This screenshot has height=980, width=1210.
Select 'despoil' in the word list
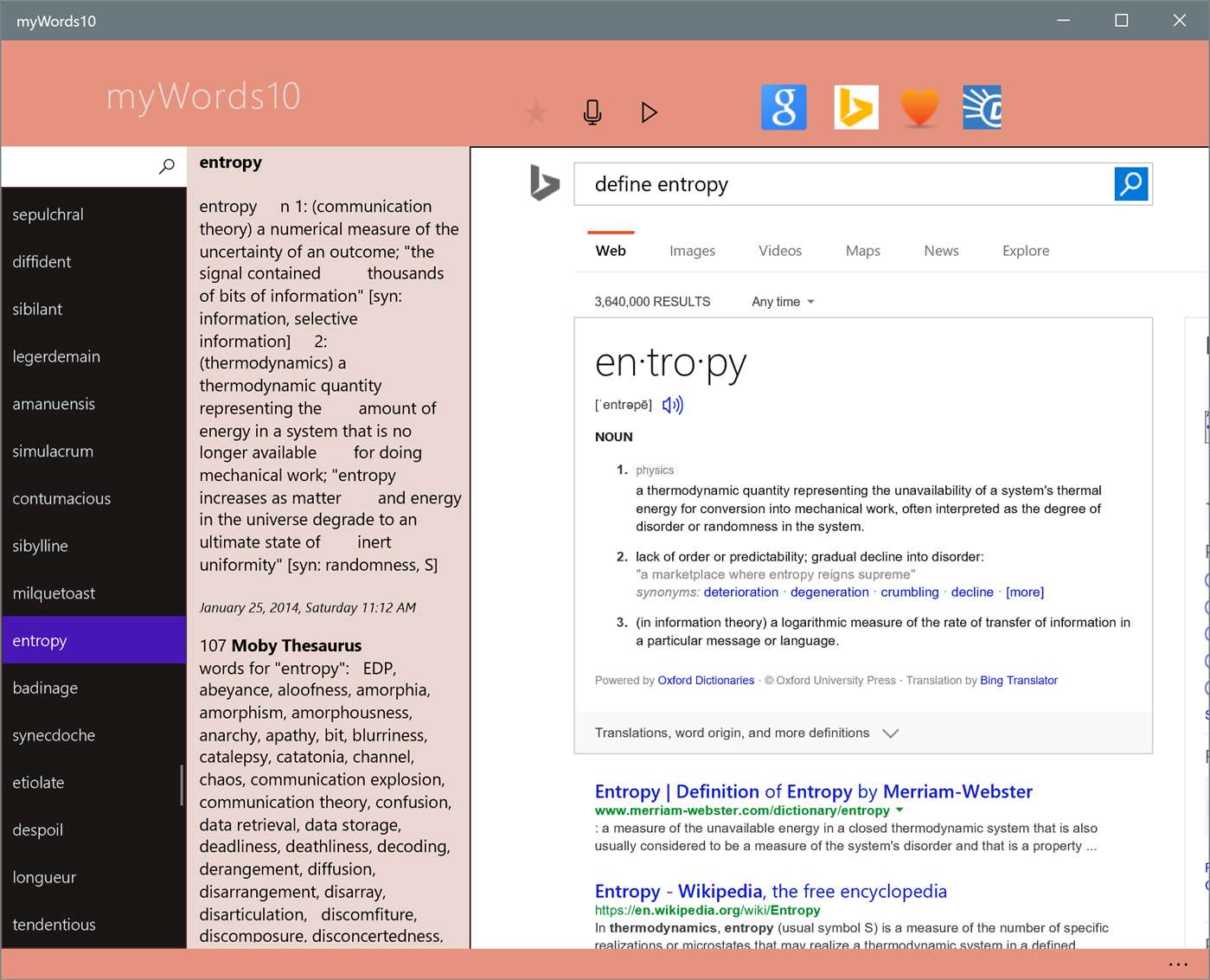pos(93,830)
